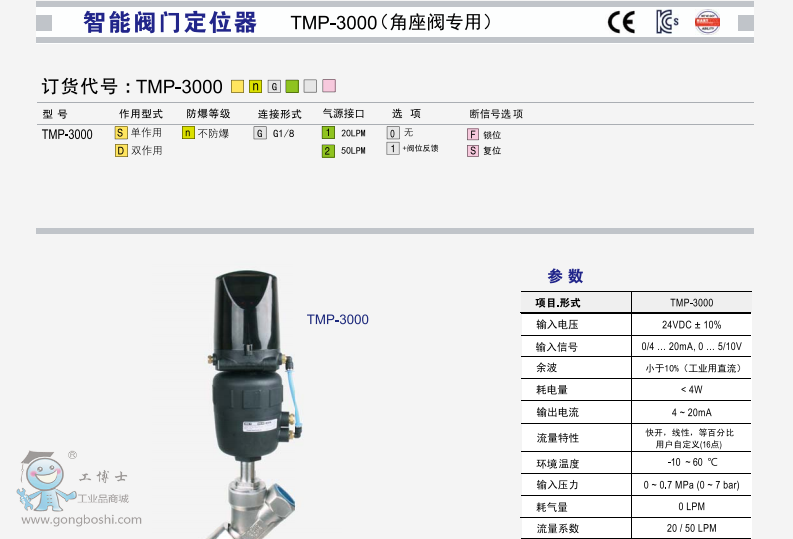Image resolution: width=793 pixels, height=539 pixels.
Task: Click the pink square in 订货代号 row
Action: pos(329,86)
